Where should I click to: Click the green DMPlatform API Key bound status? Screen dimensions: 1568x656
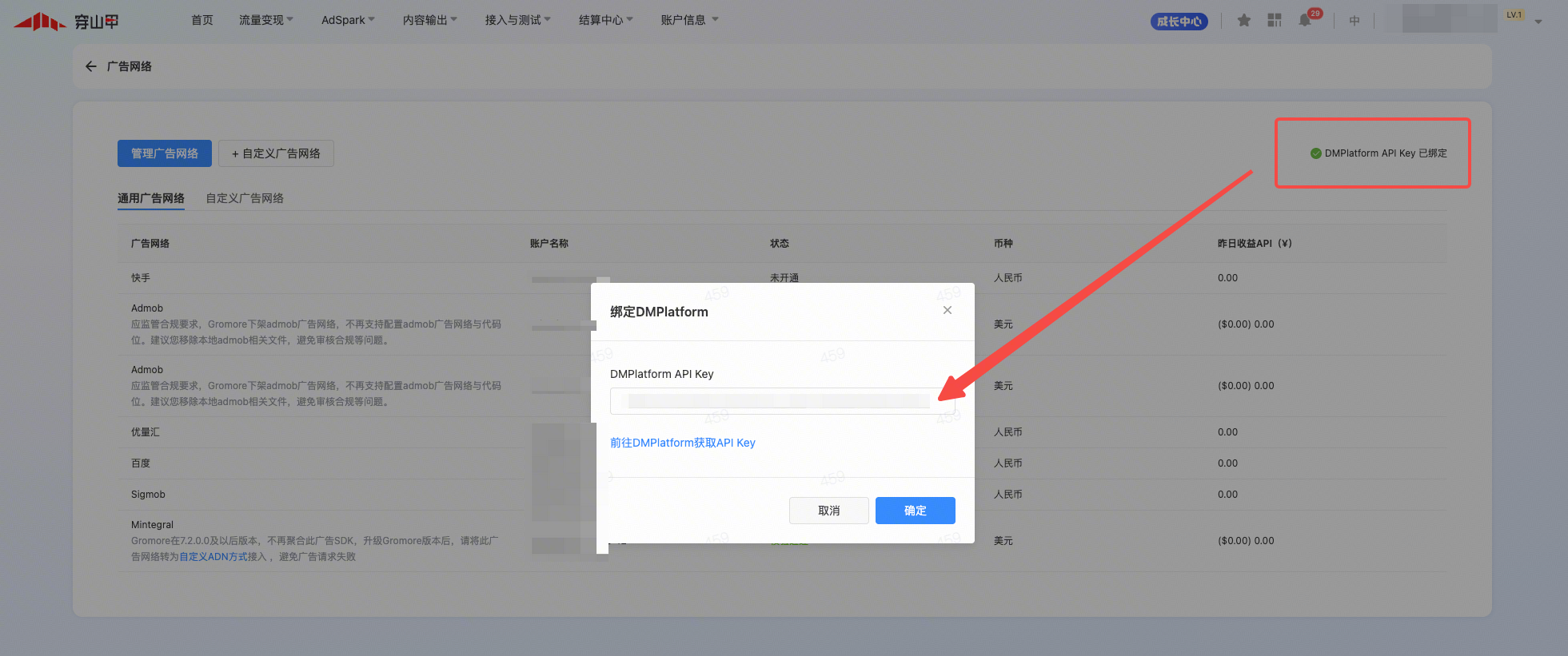tap(1378, 153)
